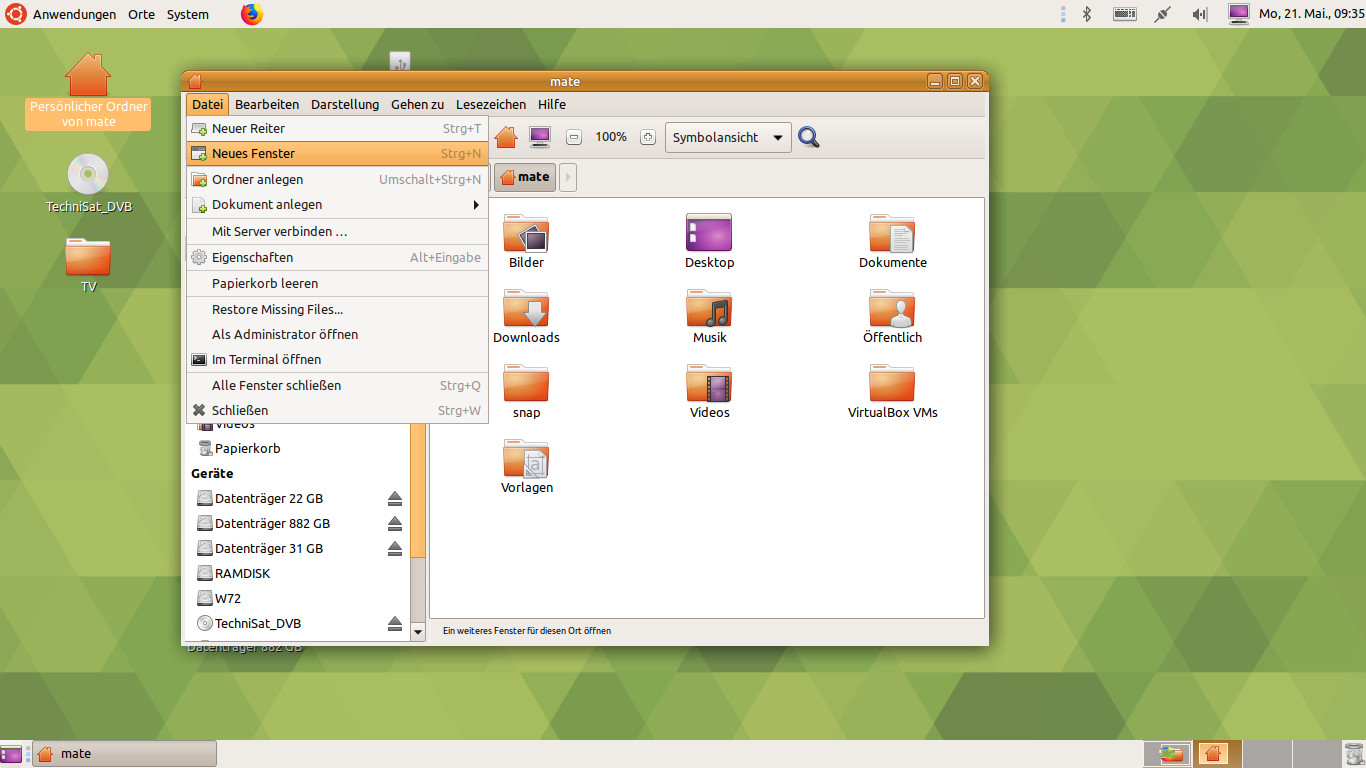This screenshot has height=768, width=1366.
Task: Select Neues Fenster menu entry
Action: click(x=337, y=154)
